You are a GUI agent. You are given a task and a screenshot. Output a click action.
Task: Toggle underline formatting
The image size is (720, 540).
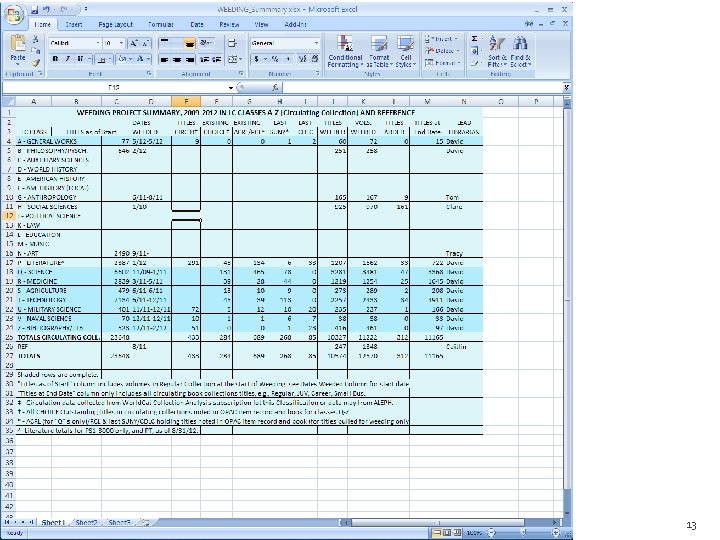[80, 59]
